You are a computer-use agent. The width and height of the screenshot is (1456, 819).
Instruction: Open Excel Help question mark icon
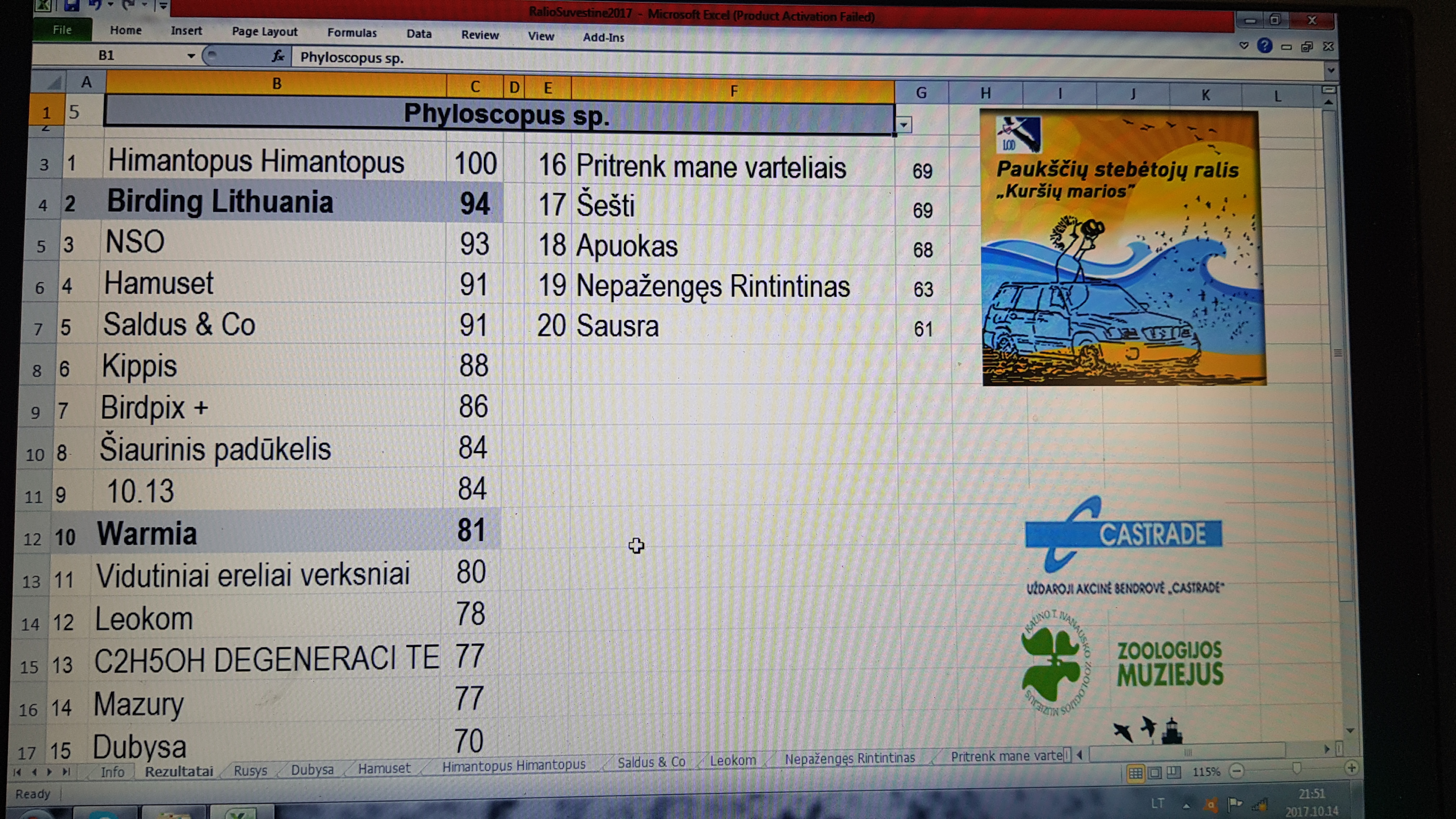click(x=1264, y=46)
